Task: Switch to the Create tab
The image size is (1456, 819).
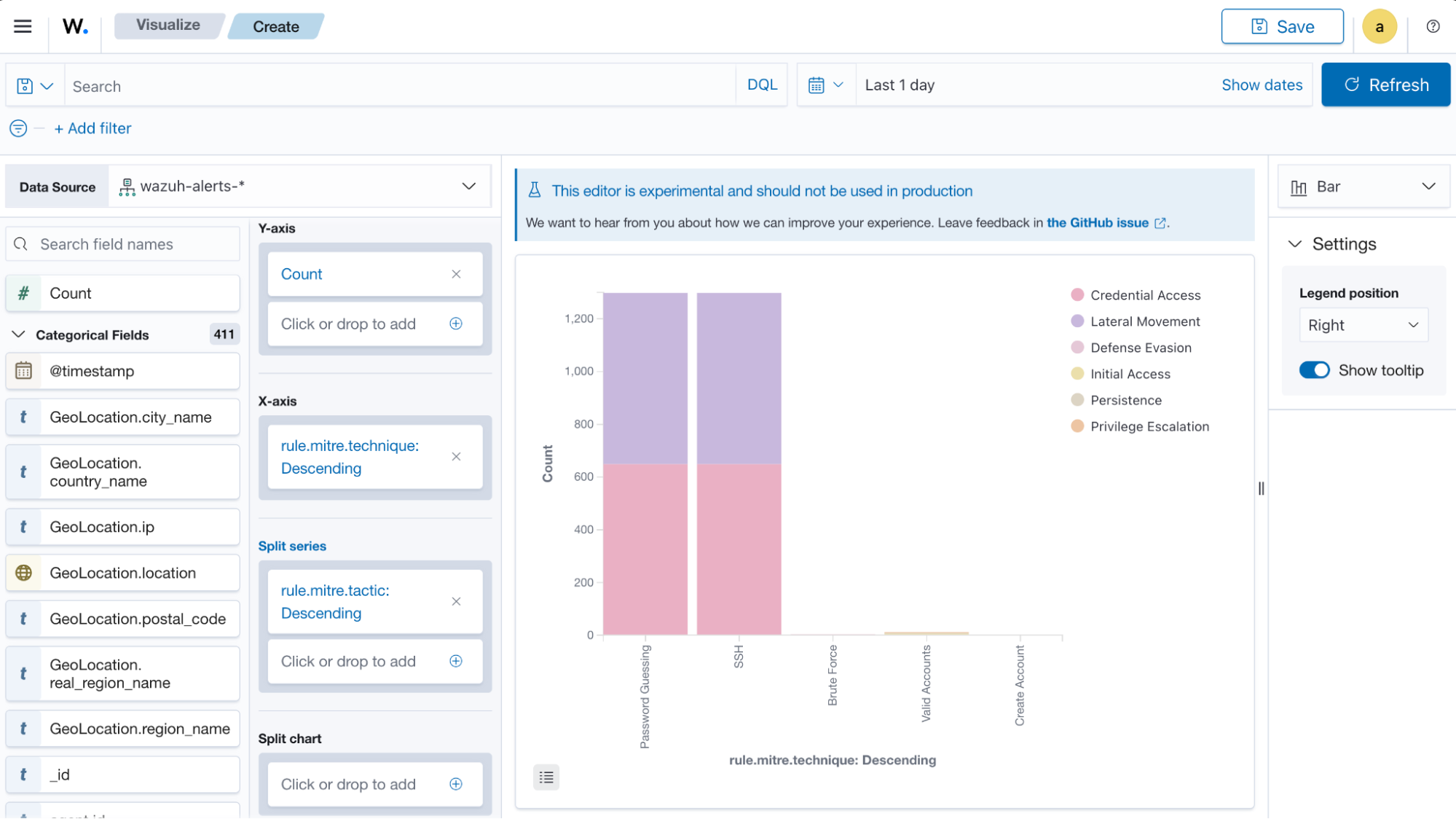Action: coord(275,26)
